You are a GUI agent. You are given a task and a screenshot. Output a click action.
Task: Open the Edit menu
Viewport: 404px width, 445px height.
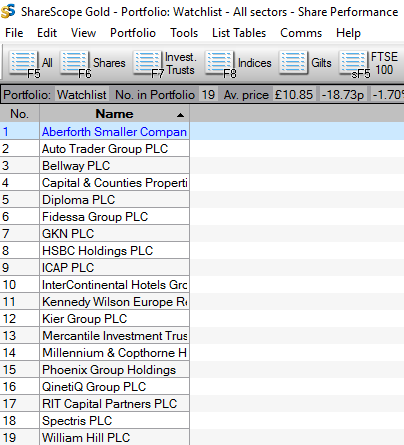coord(47,33)
